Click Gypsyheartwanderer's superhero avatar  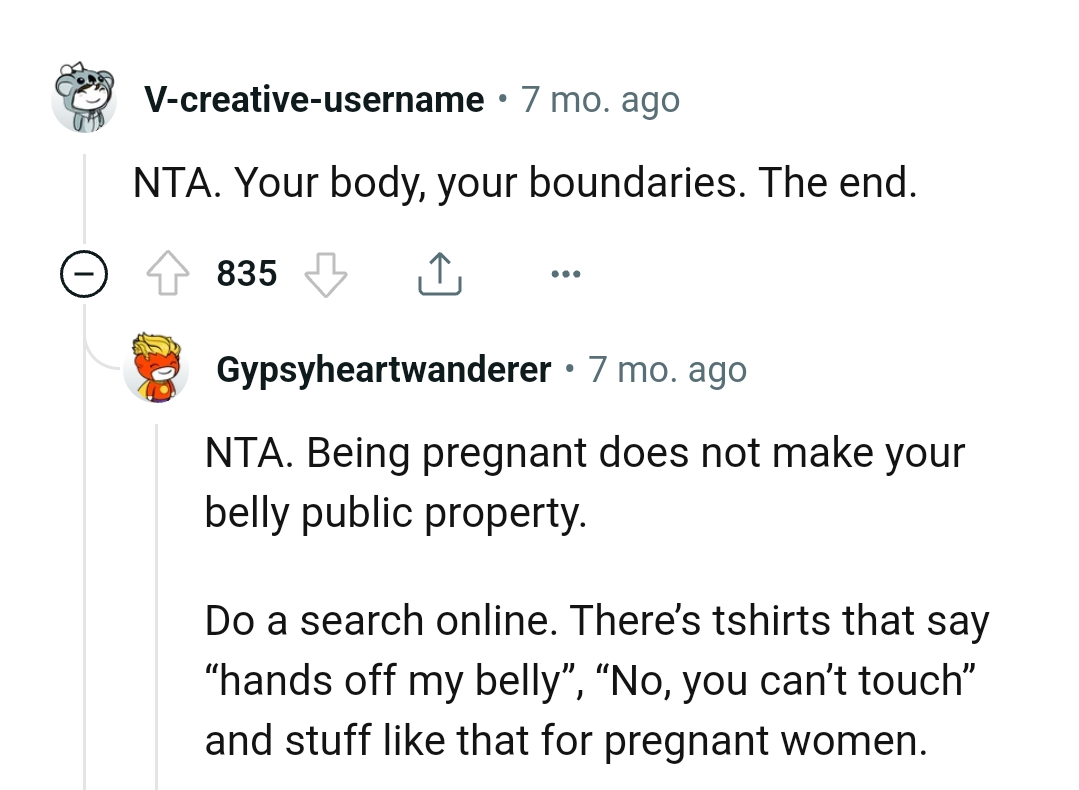[157, 368]
